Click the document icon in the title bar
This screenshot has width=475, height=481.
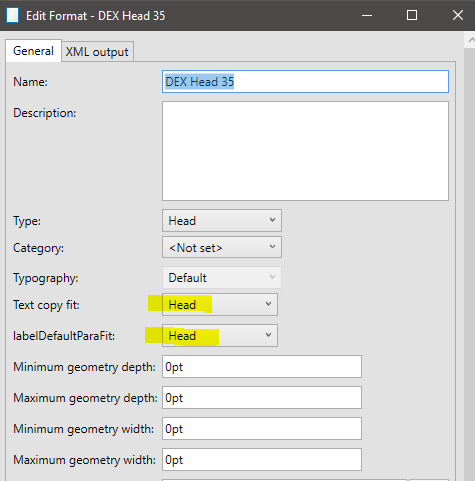12,15
